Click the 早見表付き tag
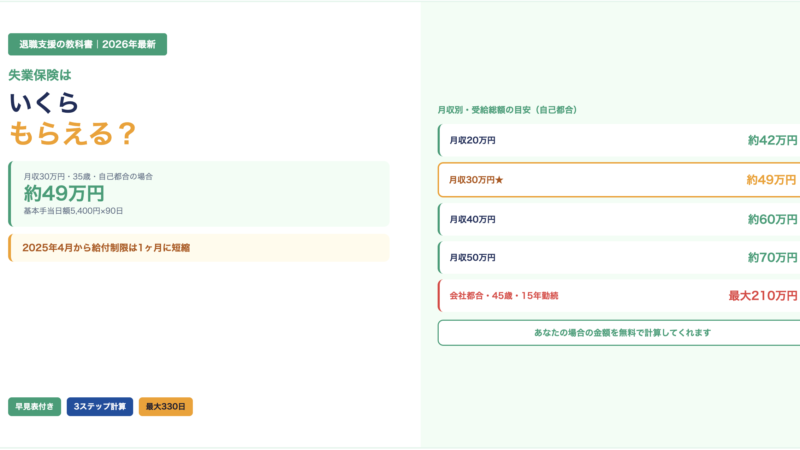This screenshot has height=450, width=800. (34, 407)
